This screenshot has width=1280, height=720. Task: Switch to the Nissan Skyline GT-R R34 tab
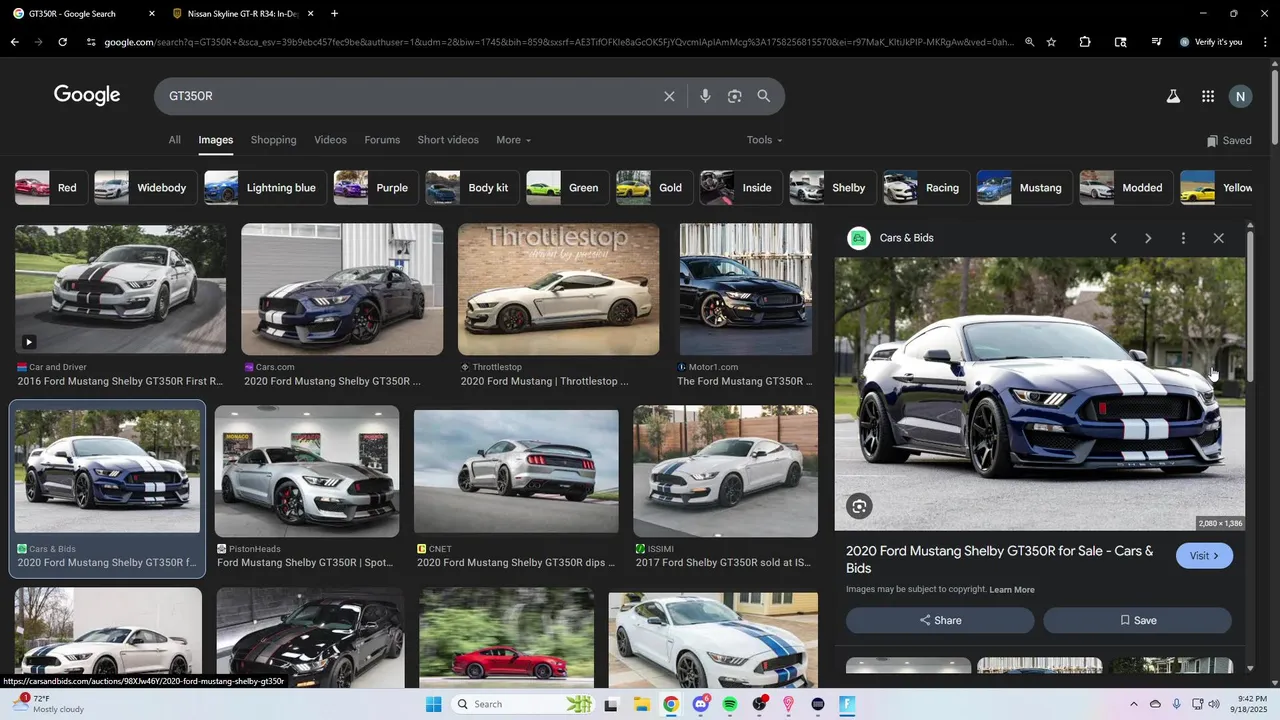click(243, 14)
